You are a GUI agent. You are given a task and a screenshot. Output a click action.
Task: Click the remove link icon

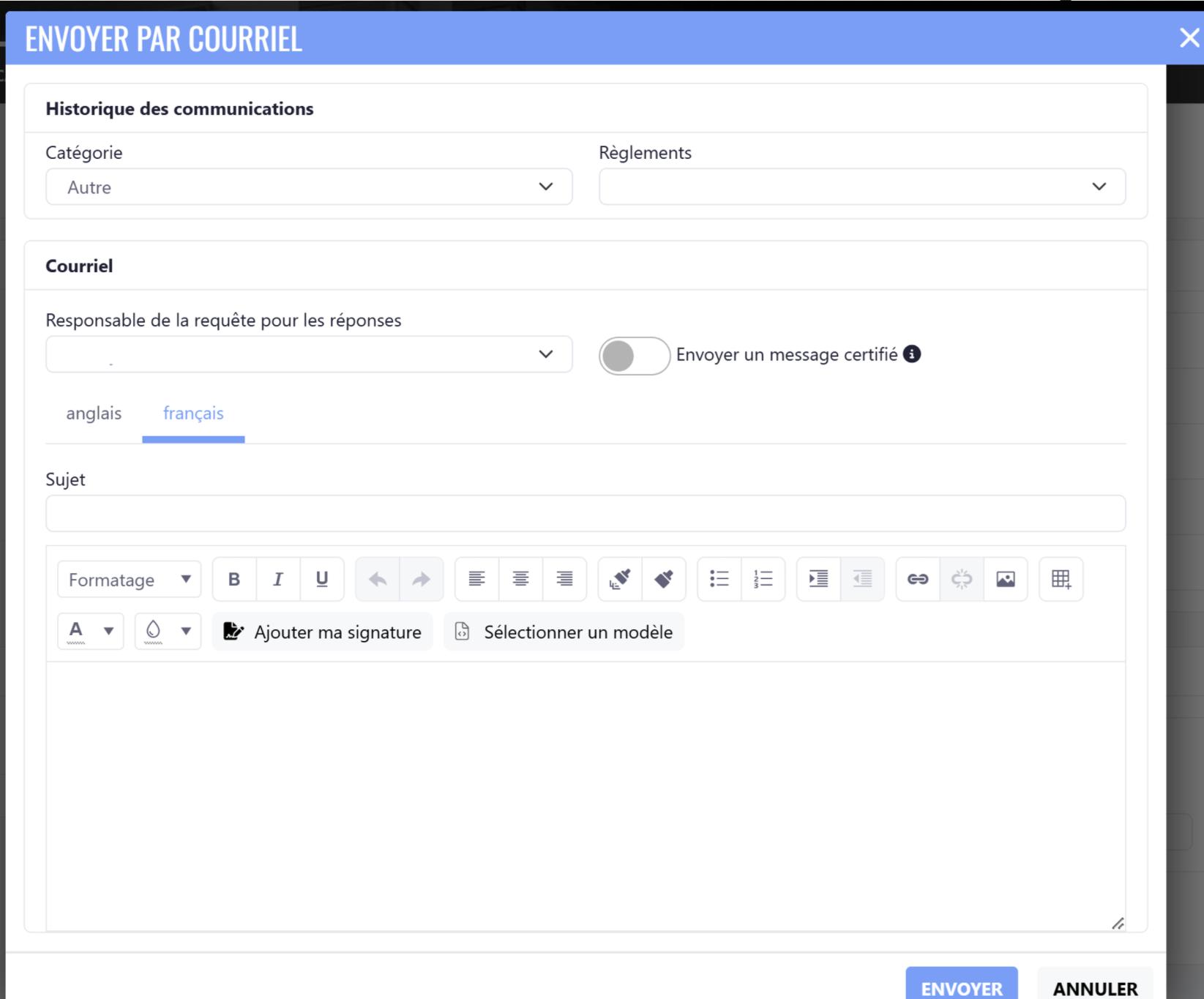tap(962, 580)
